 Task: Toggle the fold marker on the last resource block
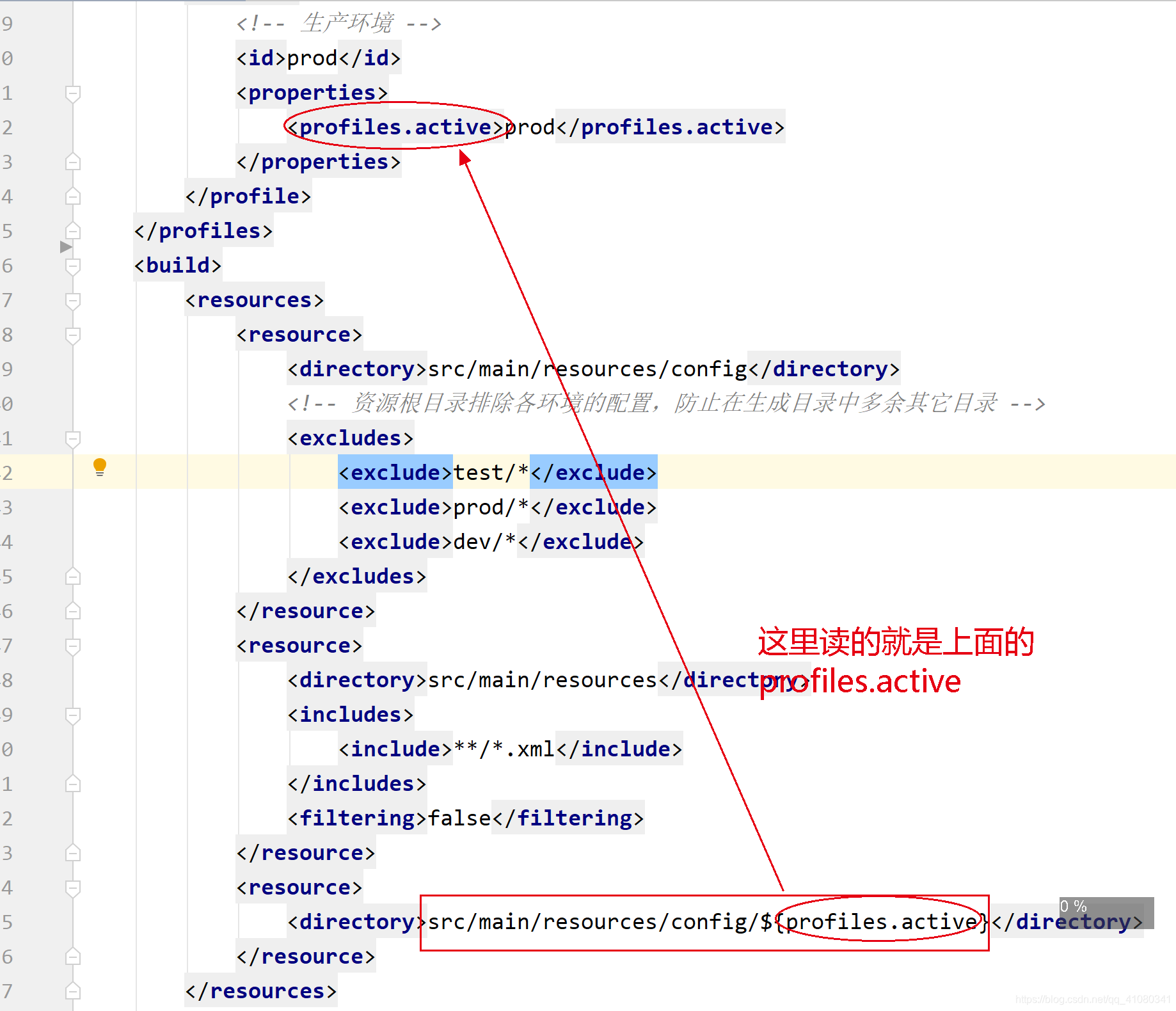point(72,888)
